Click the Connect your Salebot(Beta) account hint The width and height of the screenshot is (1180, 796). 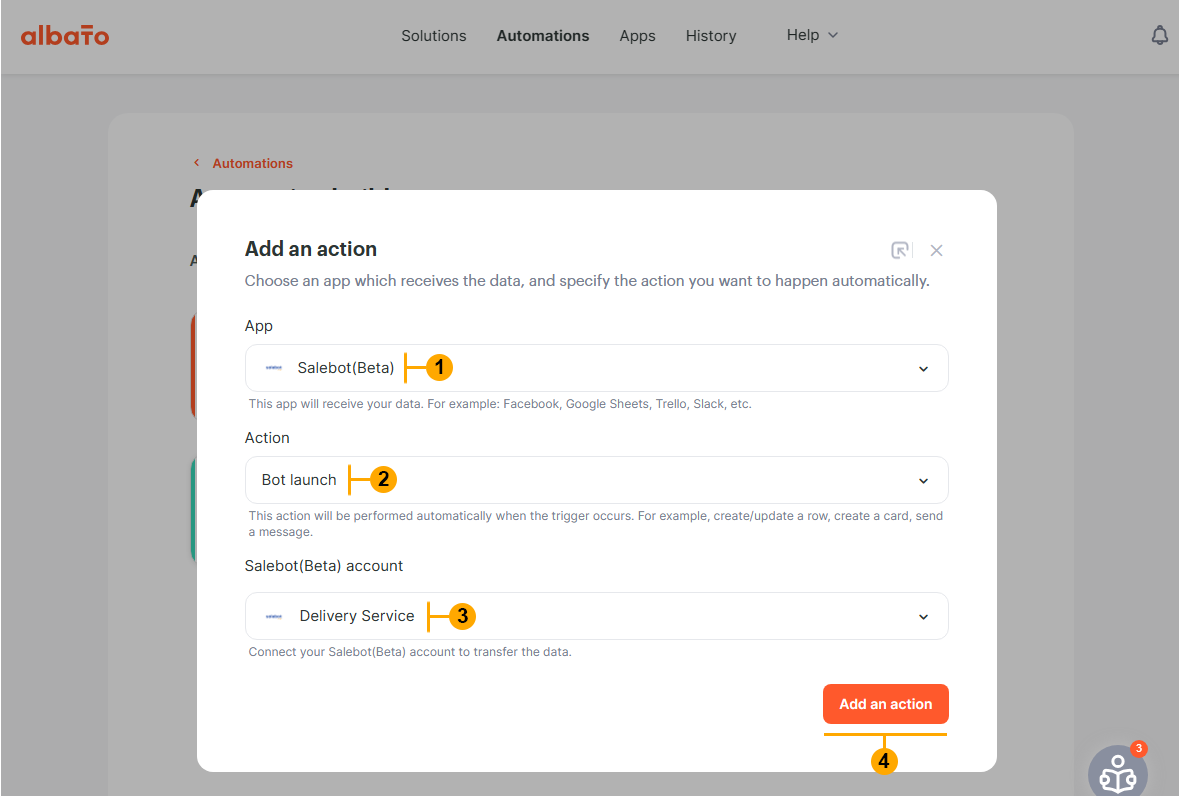click(410, 652)
